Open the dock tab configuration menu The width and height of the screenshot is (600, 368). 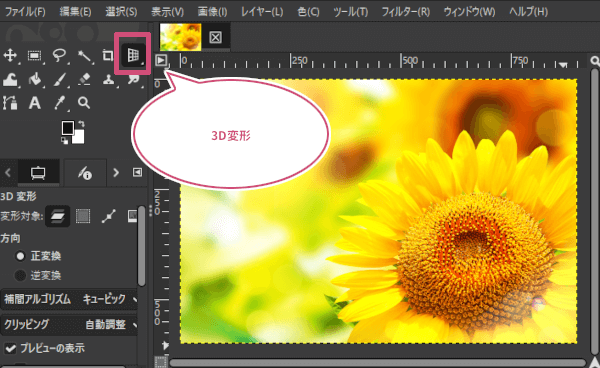(137, 173)
